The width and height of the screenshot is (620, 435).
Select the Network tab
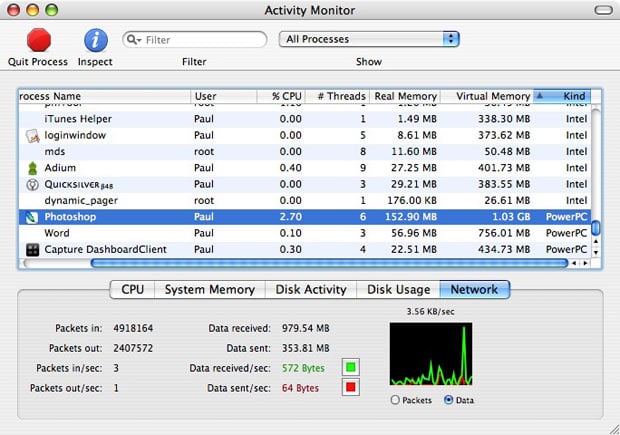(x=474, y=289)
